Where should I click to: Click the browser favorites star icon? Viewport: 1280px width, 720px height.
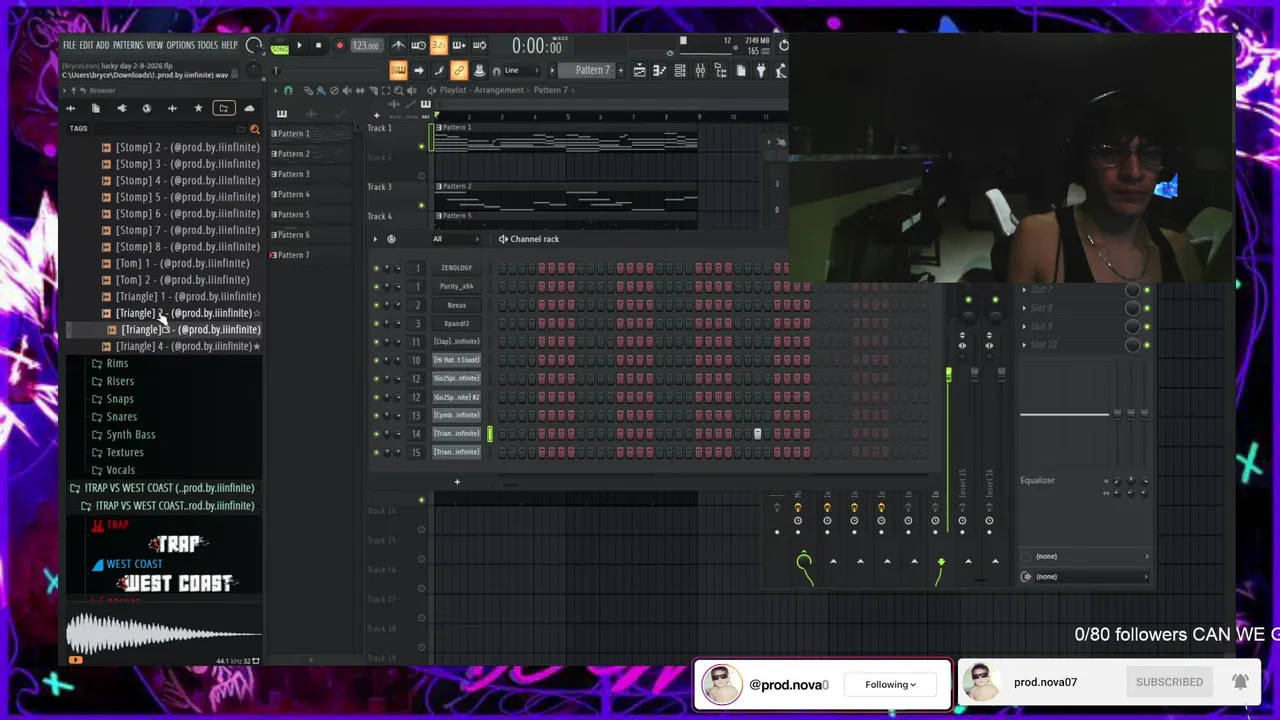[198, 108]
